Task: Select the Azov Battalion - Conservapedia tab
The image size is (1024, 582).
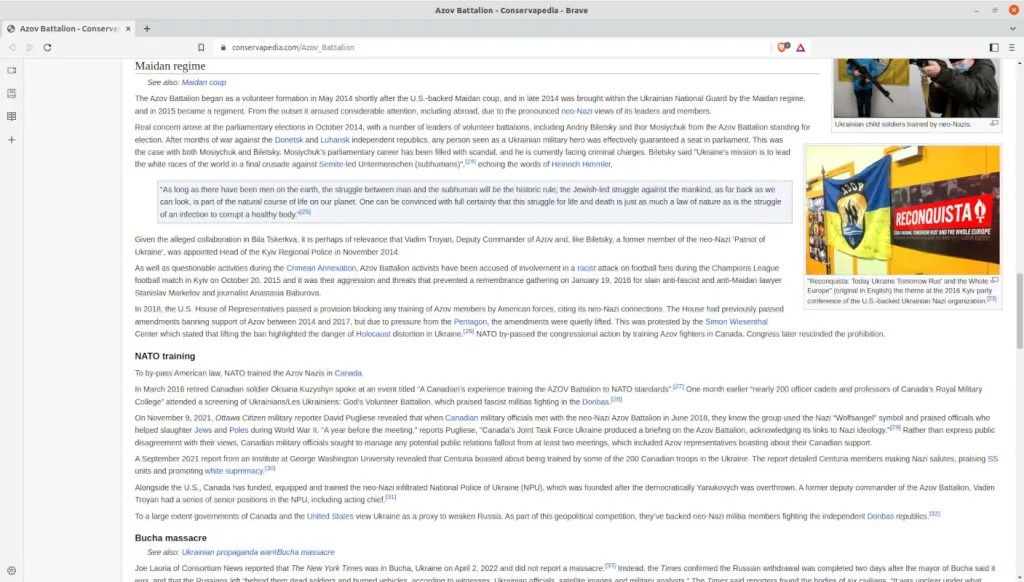Action: point(65,28)
